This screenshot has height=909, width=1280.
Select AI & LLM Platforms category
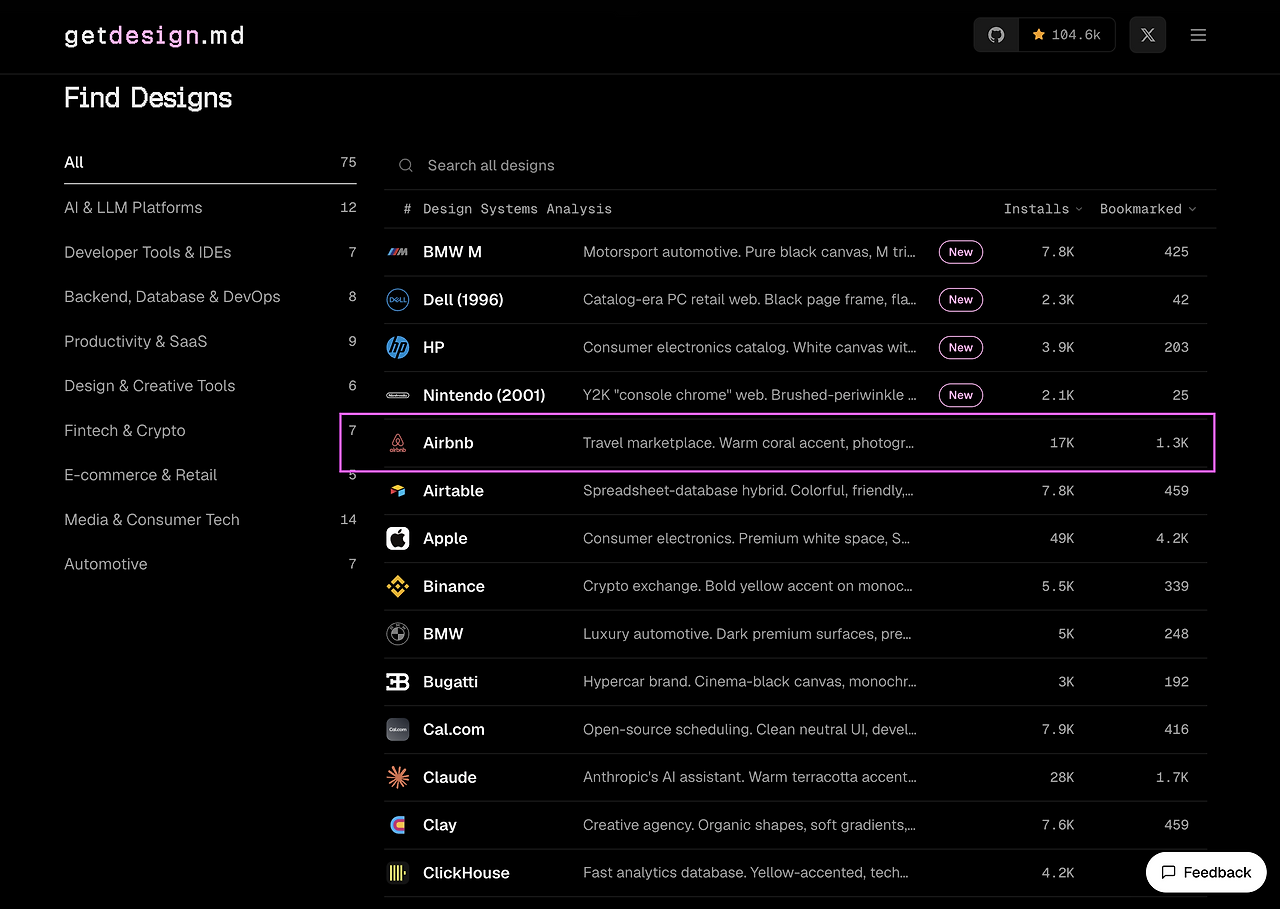(210, 207)
